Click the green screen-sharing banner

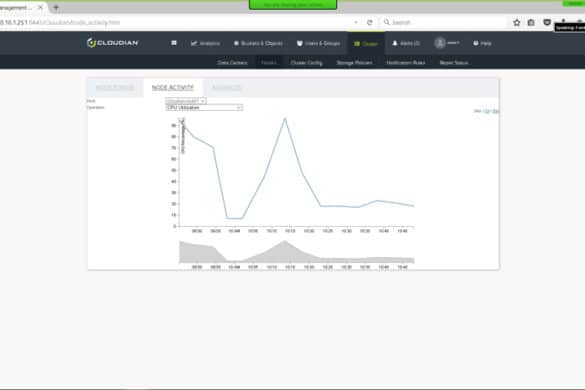(293, 4)
